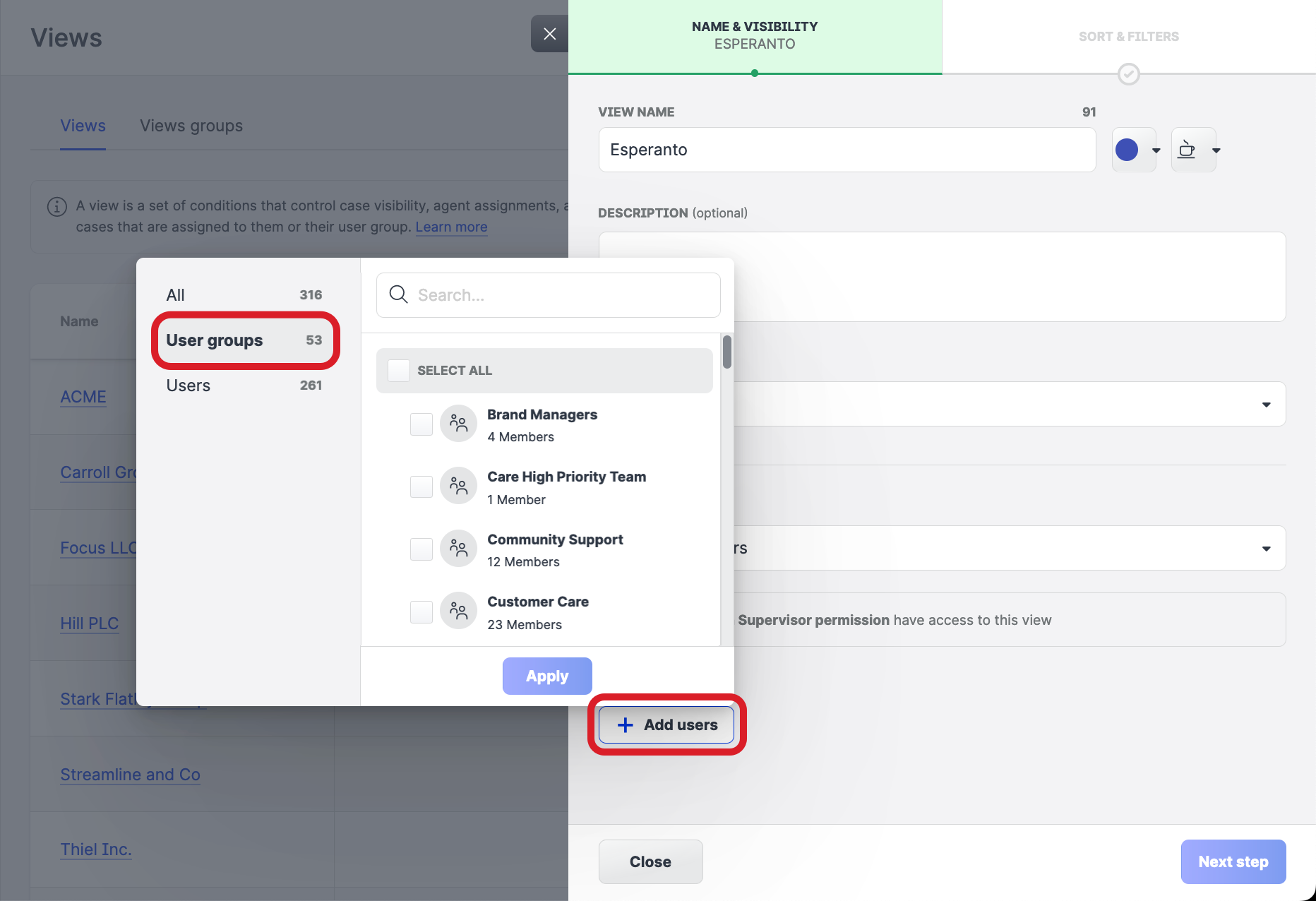Screen dimensions: 1316x901
Task: Close the panel with the X icon
Action: pyautogui.click(x=549, y=34)
